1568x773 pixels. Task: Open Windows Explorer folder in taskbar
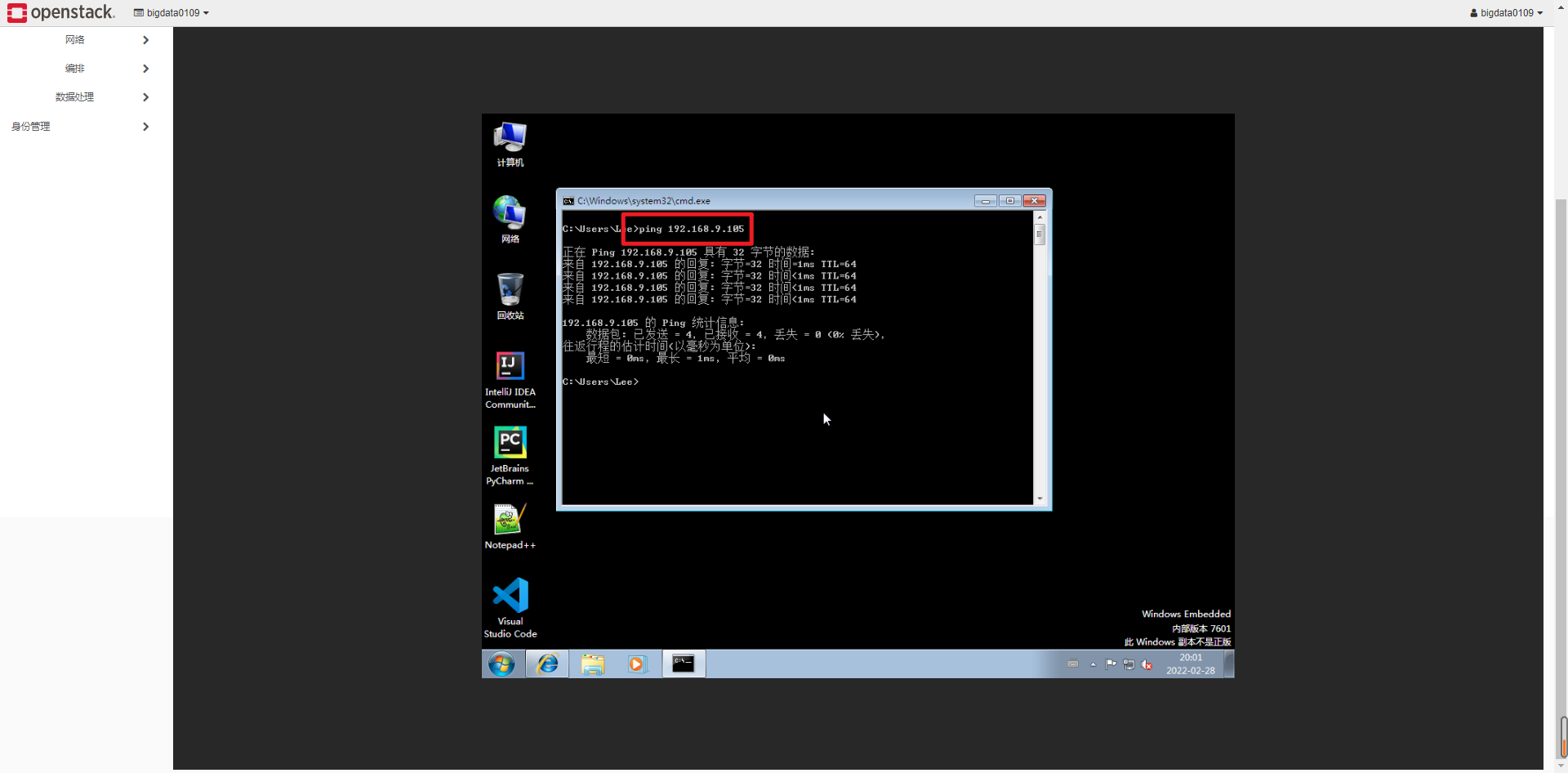[x=593, y=664]
